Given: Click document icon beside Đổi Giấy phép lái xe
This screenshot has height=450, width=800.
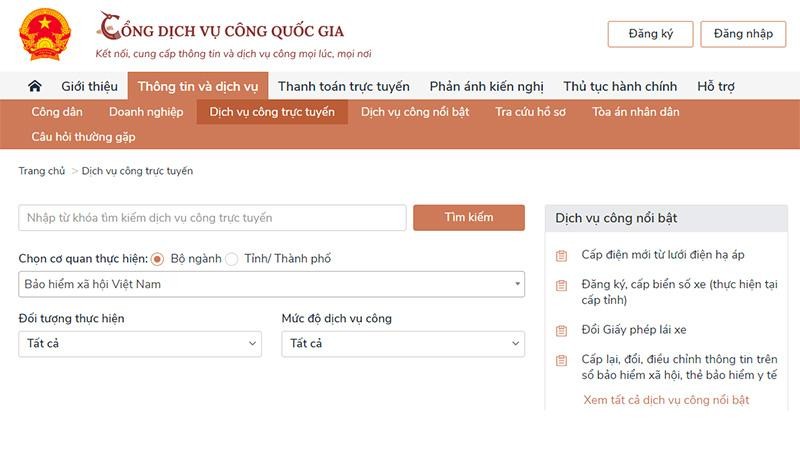Looking at the screenshot, I should point(561,330).
